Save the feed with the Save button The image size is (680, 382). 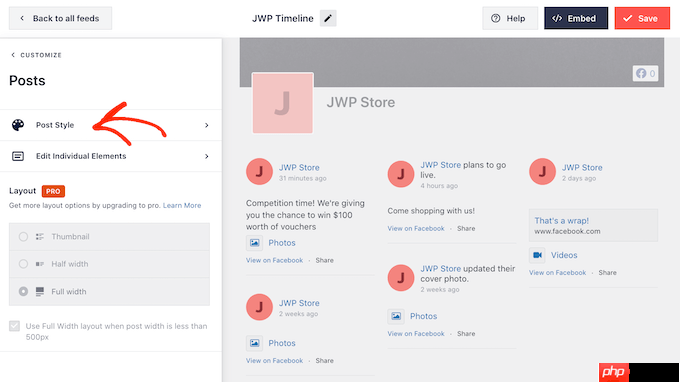pyautogui.click(x=642, y=18)
